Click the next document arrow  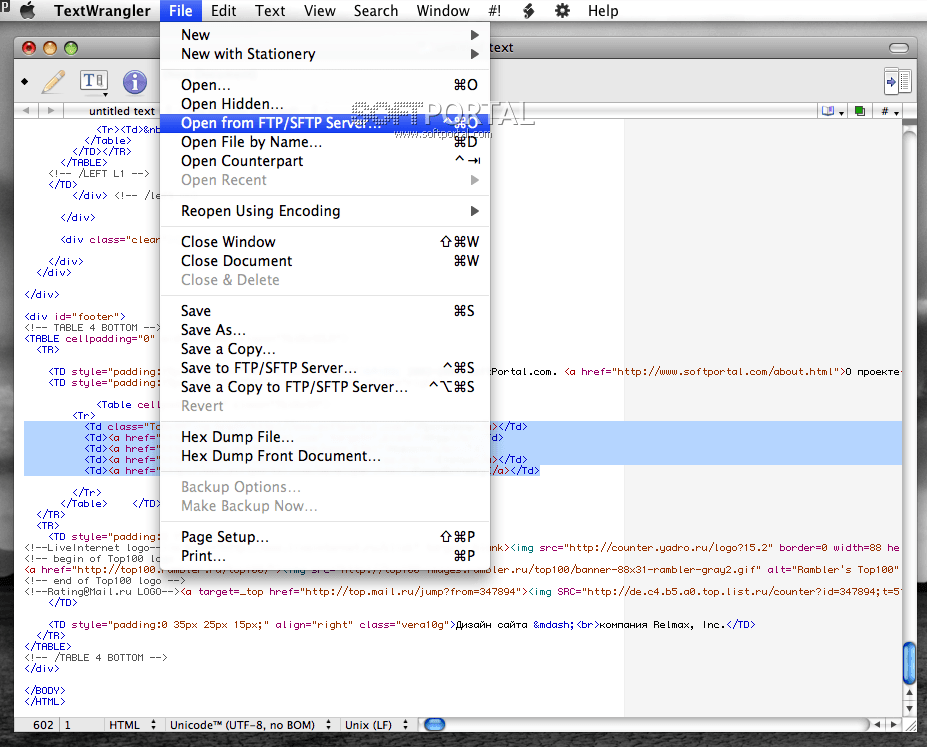pos(51,111)
